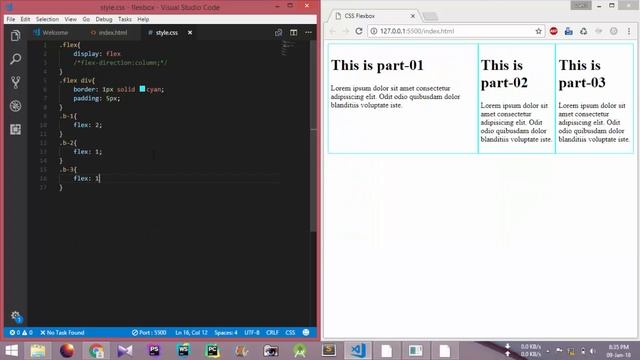Open File Explorer from taskbar
The image size is (640, 360).
(38, 351)
